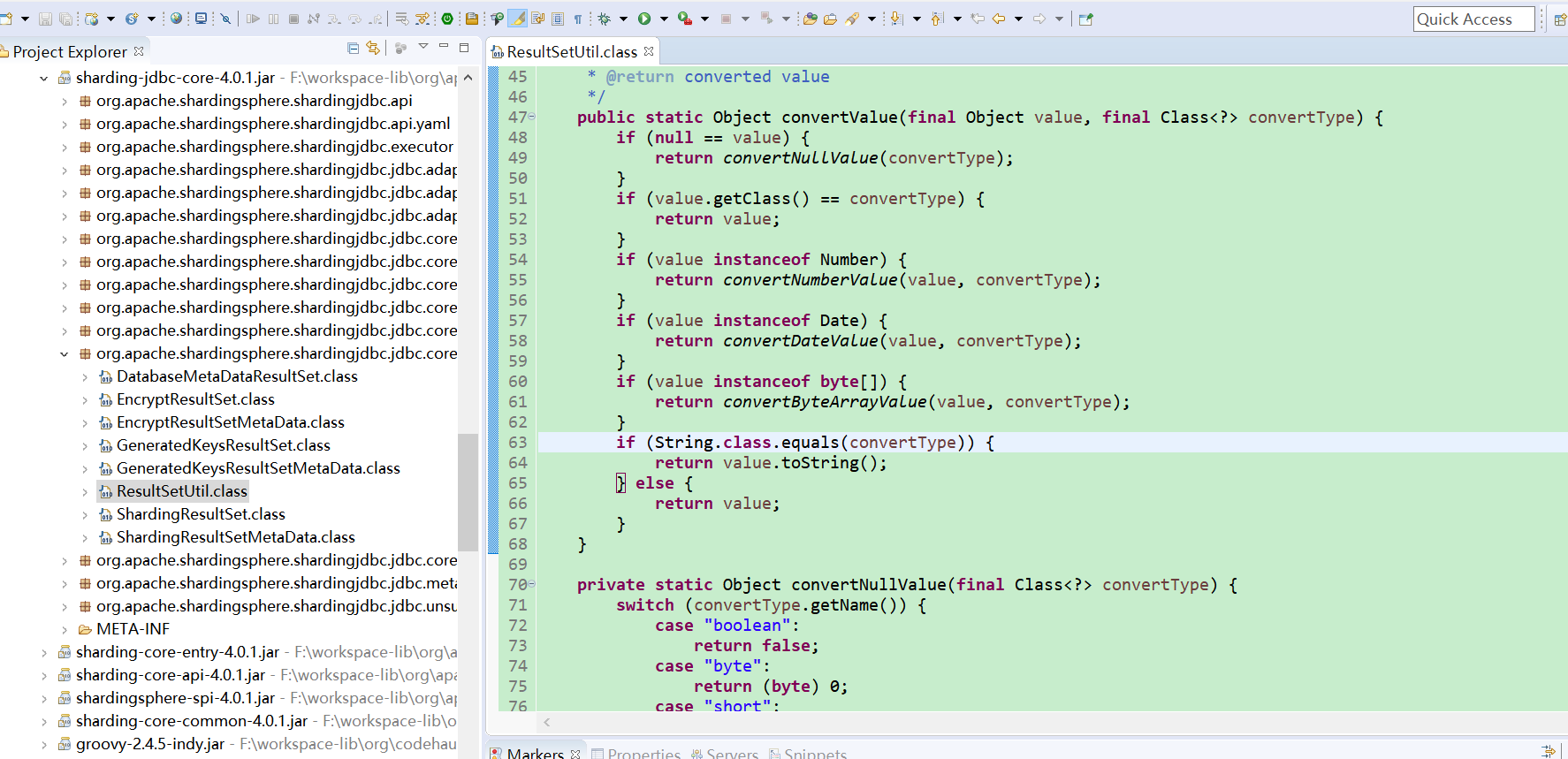Select ShardingResultSet.class in the tree

pyautogui.click(x=201, y=514)
